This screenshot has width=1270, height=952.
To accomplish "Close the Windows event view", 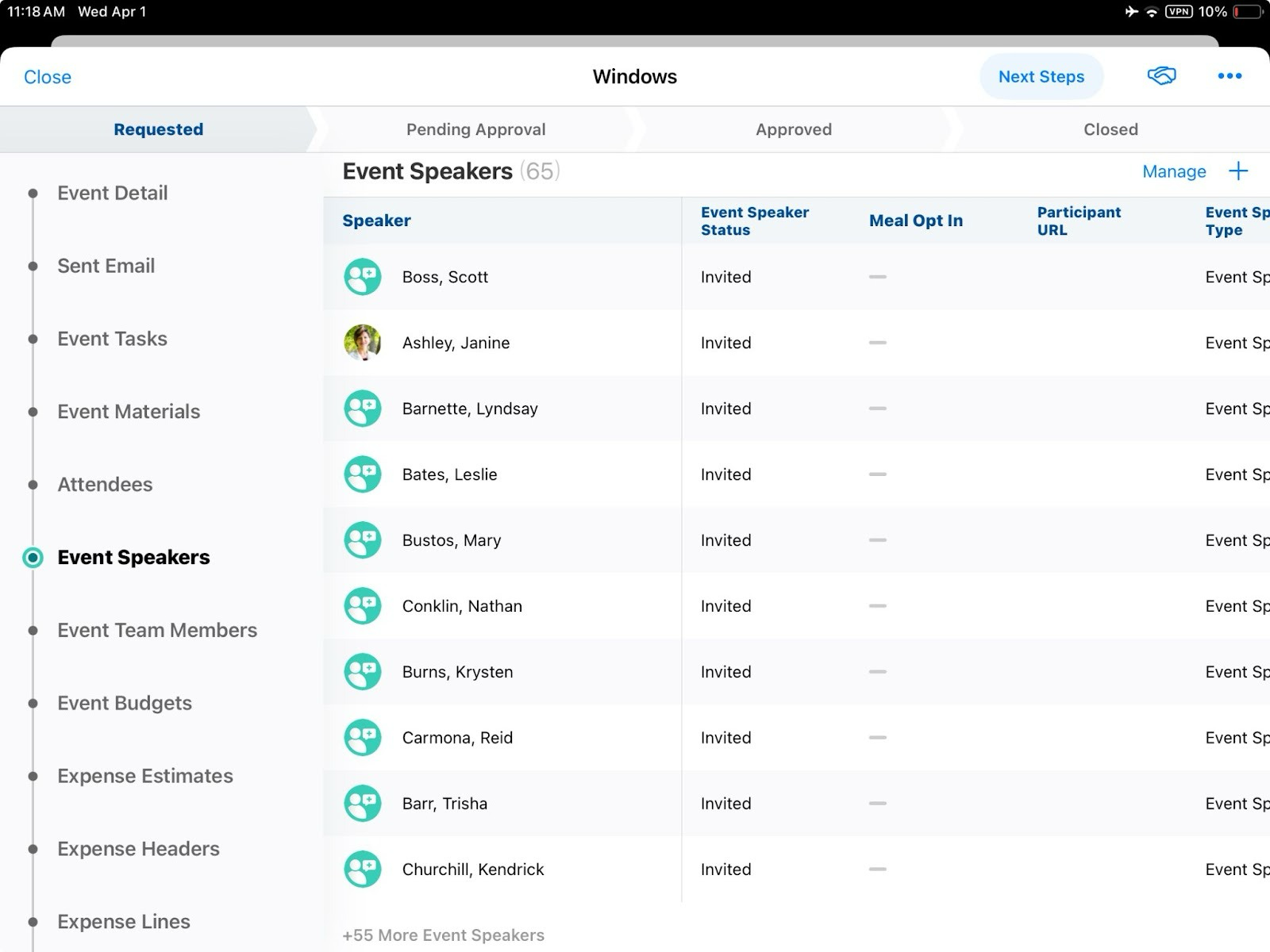I will (48, 77).
